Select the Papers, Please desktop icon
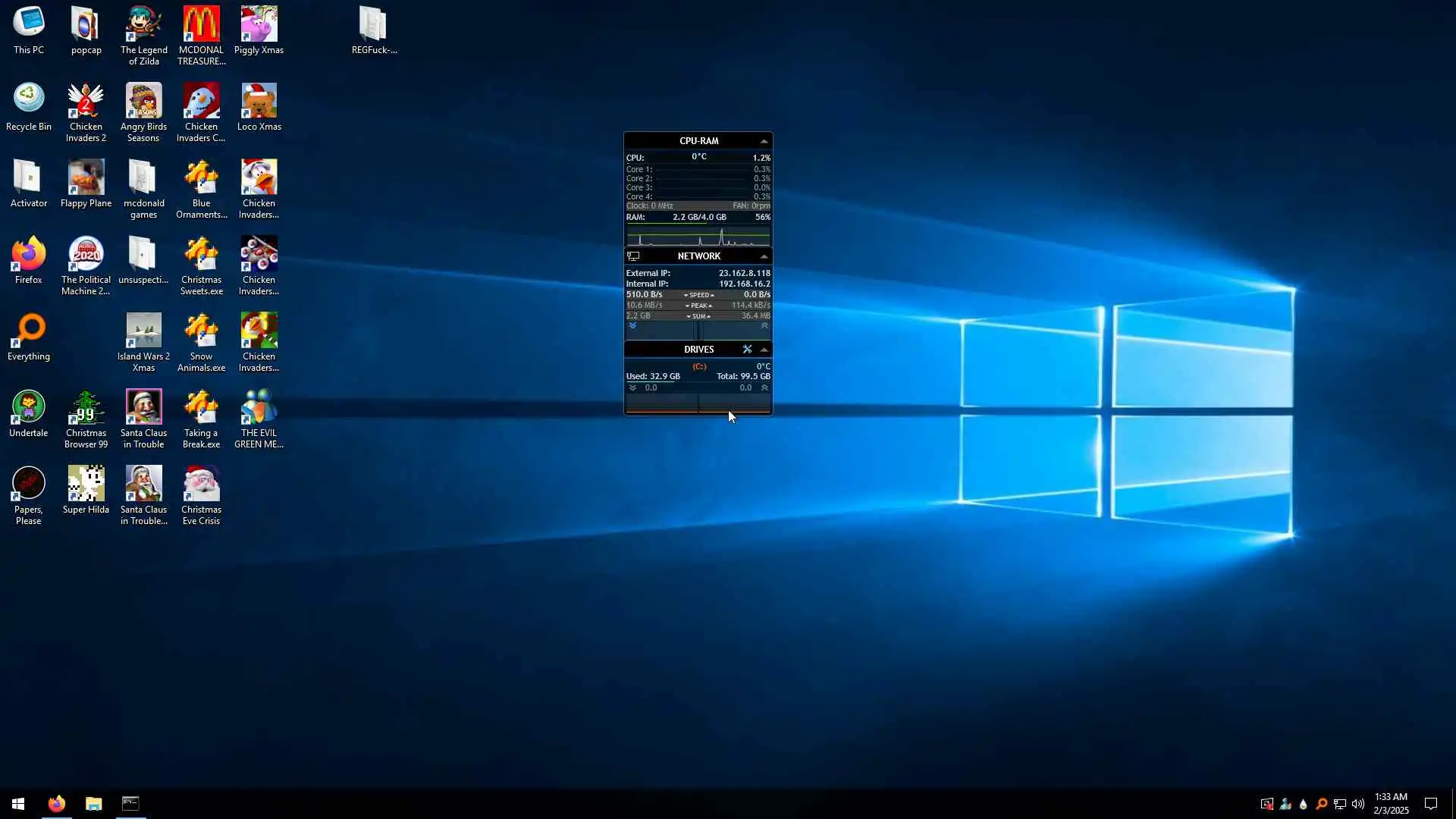The image size is (1456, 819). 29,484
